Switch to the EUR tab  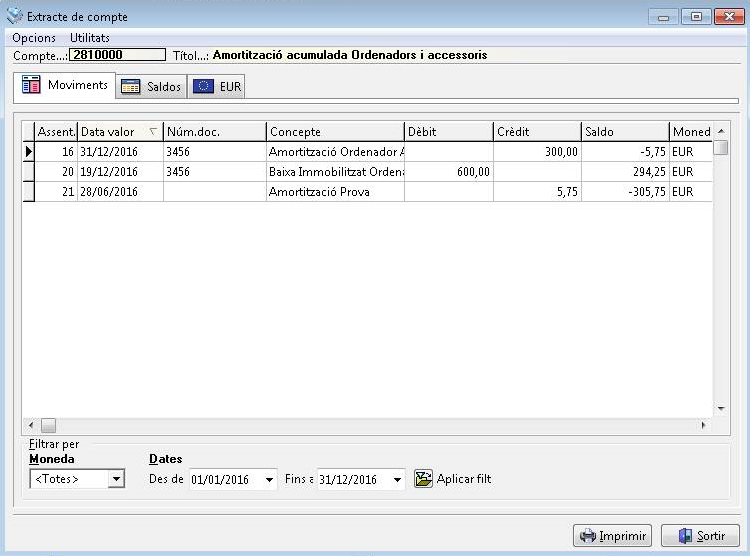[x=217, y=87]
